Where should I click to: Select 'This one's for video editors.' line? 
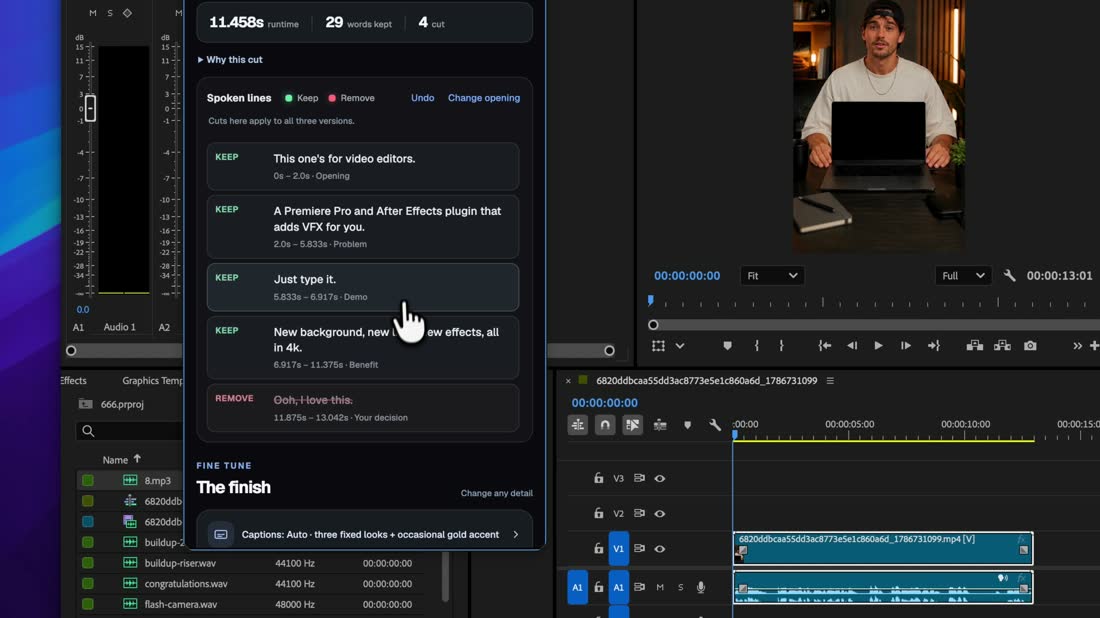click(363, 166)
